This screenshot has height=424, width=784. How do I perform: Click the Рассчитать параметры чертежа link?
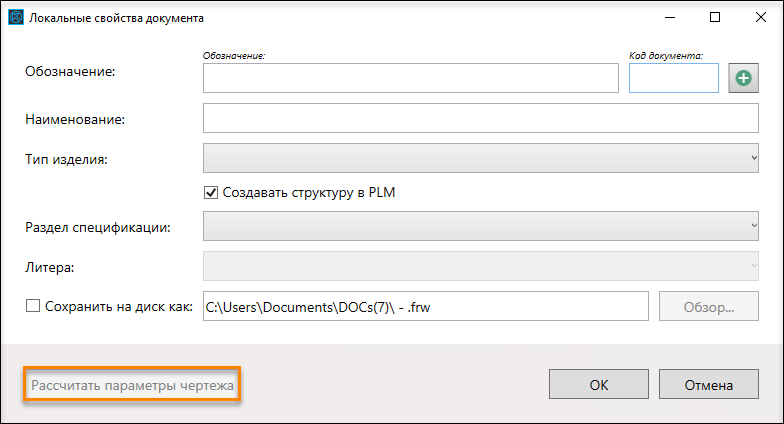(x=132, y=386)
